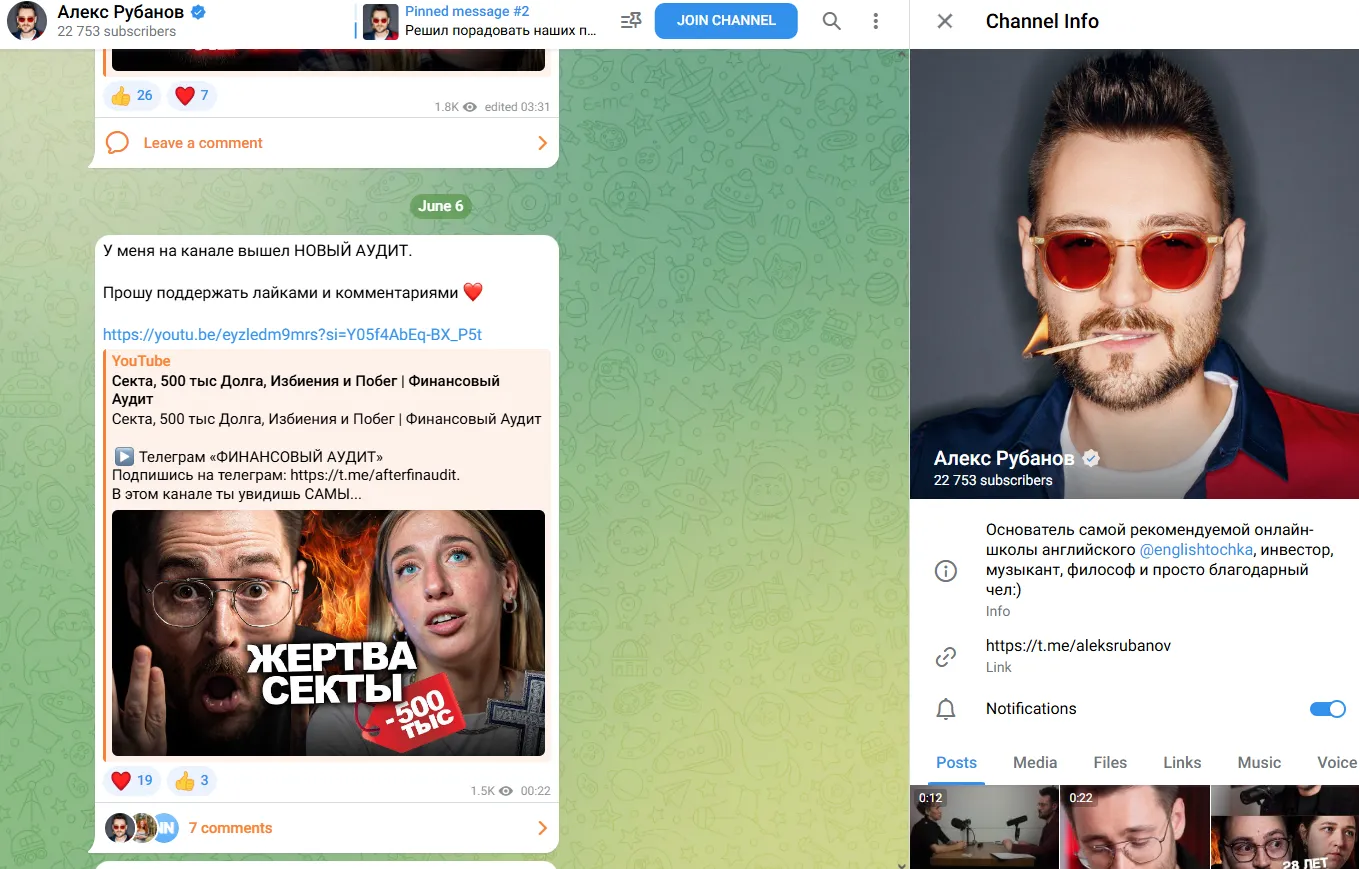Open the ЖЕРТВА СЕКТЫ video thumbnail
This screenshot has width=1359, height=869.
click(x=328, y=633)
